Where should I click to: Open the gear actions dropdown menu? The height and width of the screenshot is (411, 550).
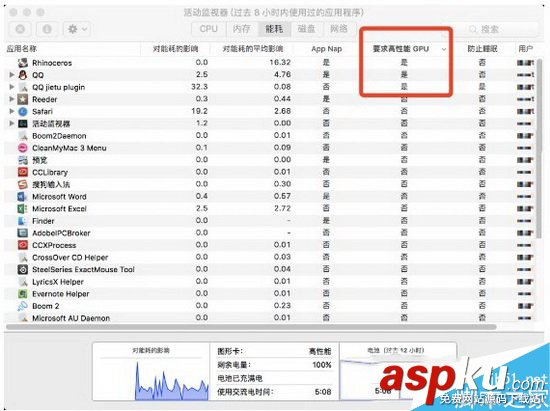(x=77, y=29)
